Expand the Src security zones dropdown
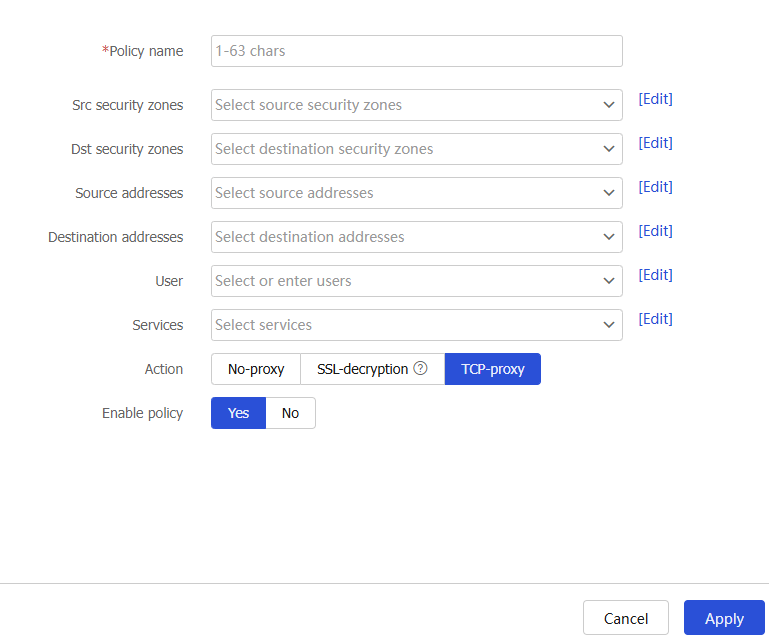This screenshot has width=769, height=643. (609, 105)
